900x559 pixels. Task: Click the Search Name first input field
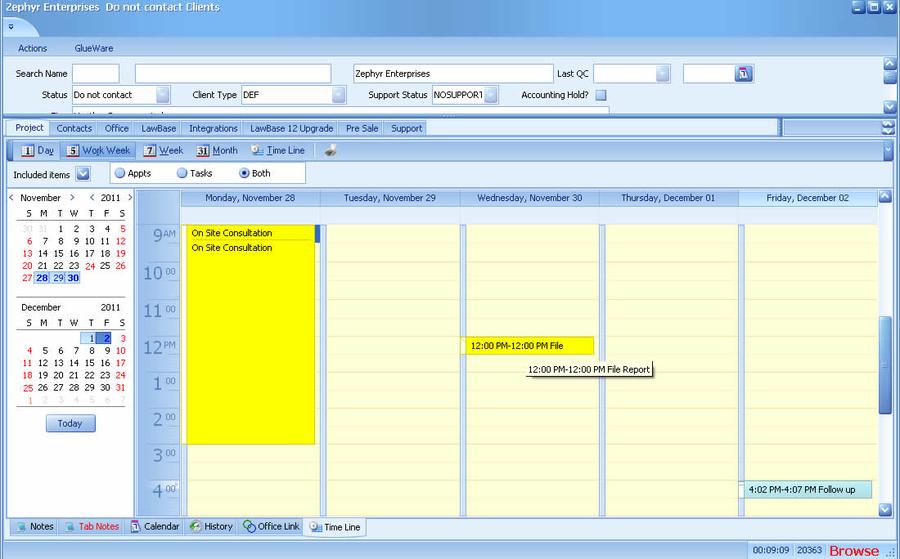pos(96,73)
